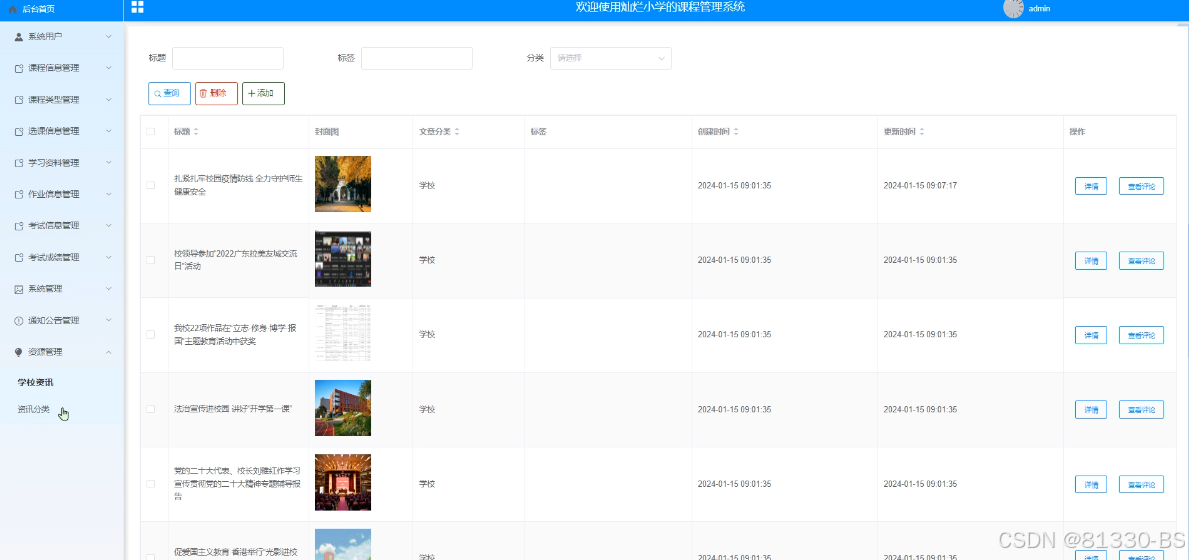
Task: Sort the table by 标题 column arrows
Action: coord(196,132)
